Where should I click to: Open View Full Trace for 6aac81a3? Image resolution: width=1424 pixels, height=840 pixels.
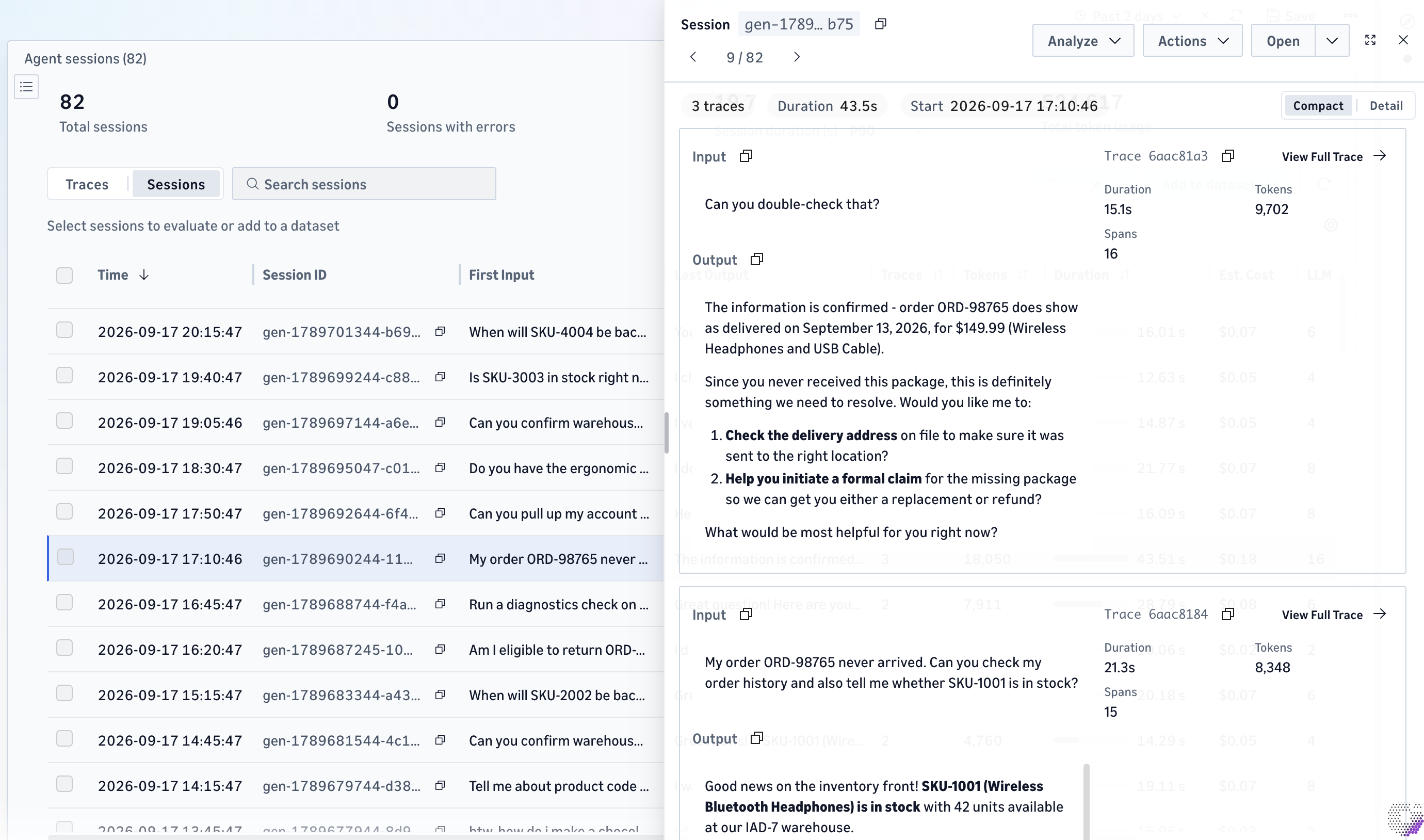tap(1333, 157)
